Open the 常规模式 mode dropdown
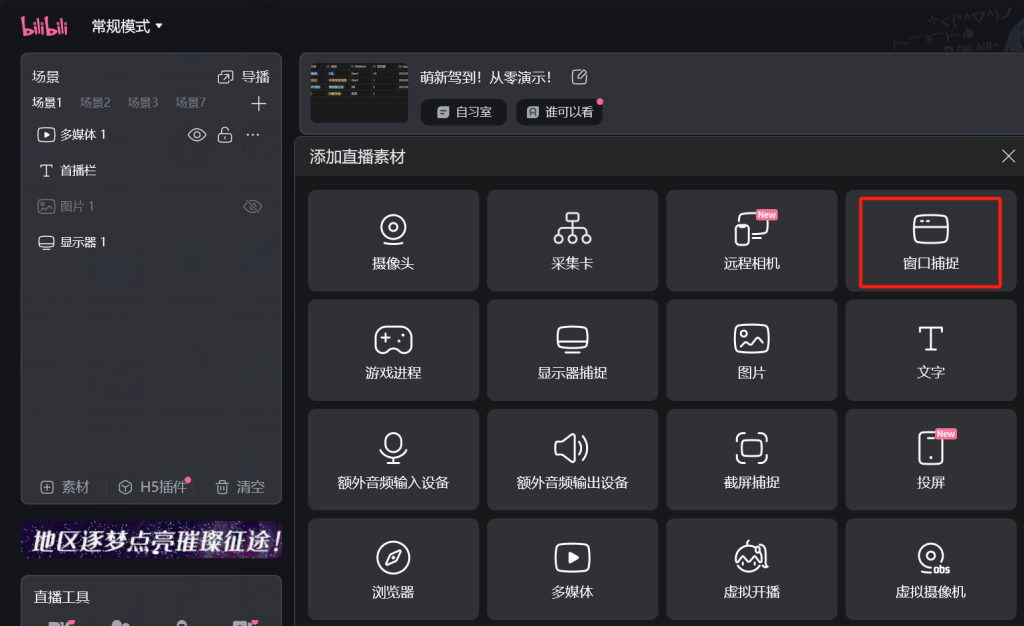Viewport: 1024px width, 626px height. click(x=127, y=26)
